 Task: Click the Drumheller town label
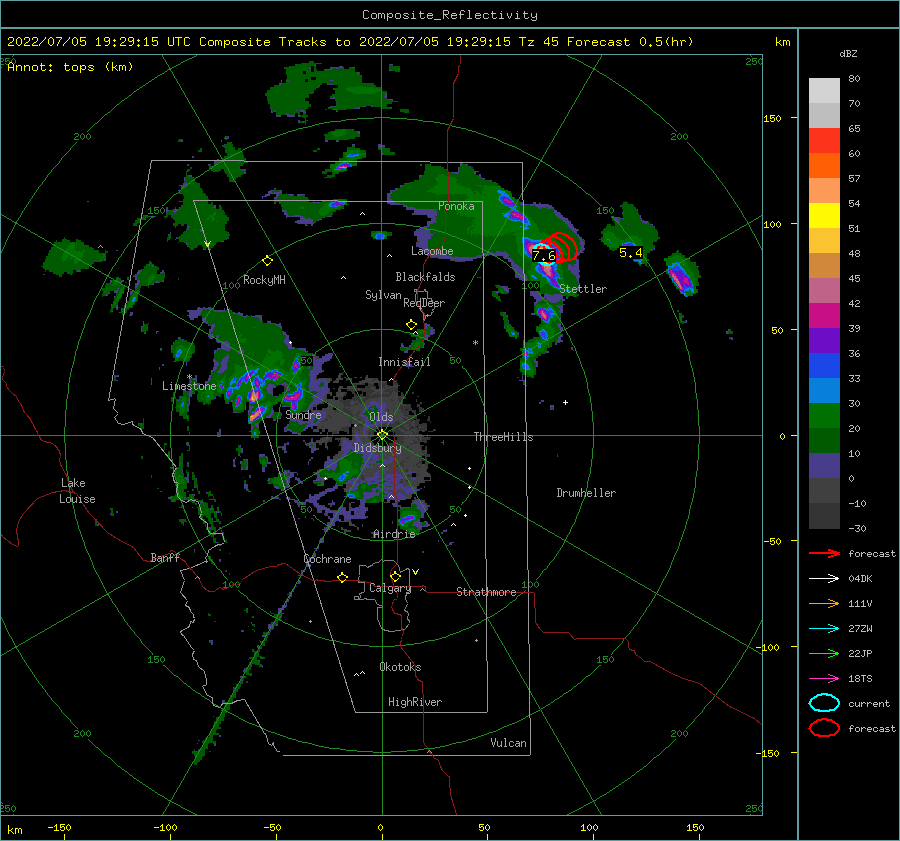(586, 493)
